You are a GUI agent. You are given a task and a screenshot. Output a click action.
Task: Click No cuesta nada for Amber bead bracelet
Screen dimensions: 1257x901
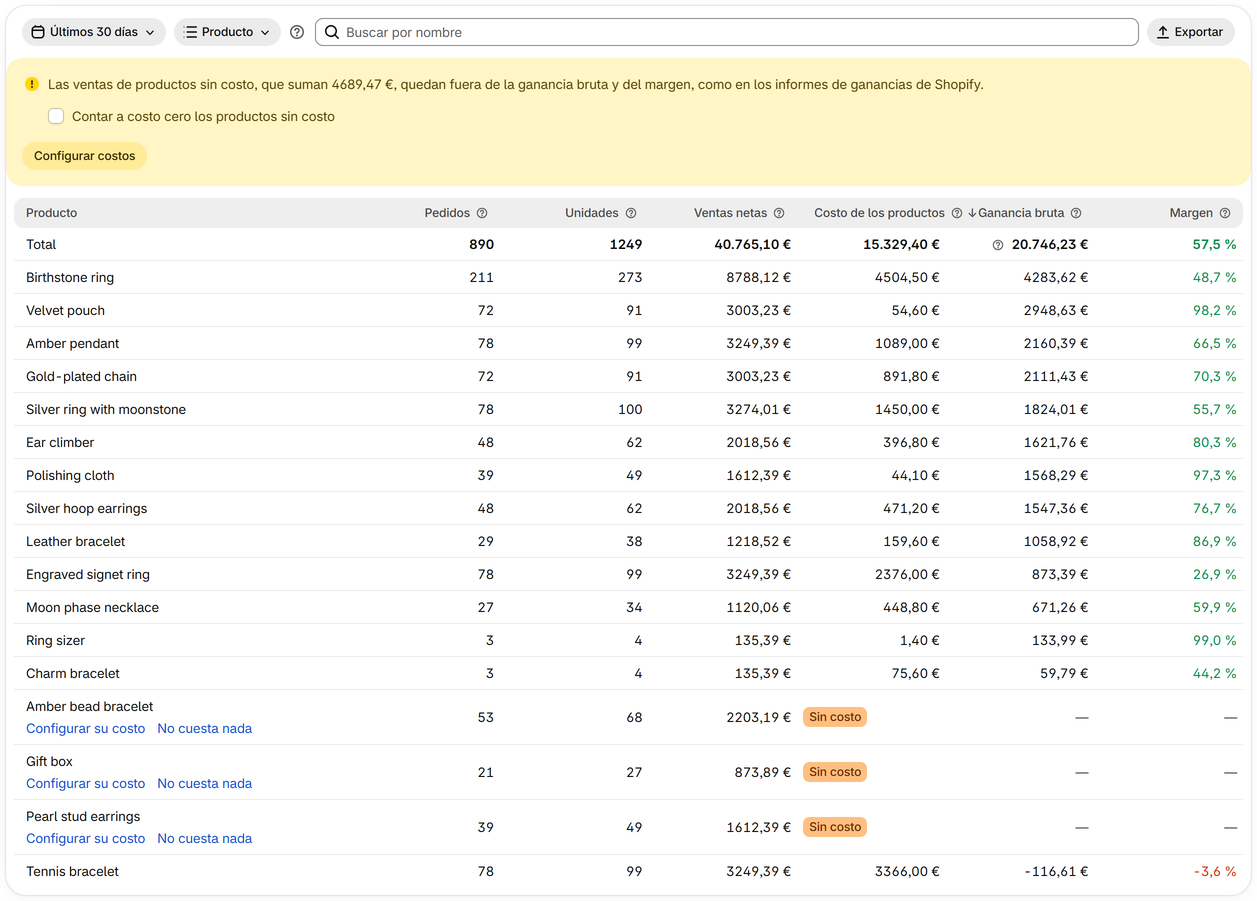[x=205, y=729]
